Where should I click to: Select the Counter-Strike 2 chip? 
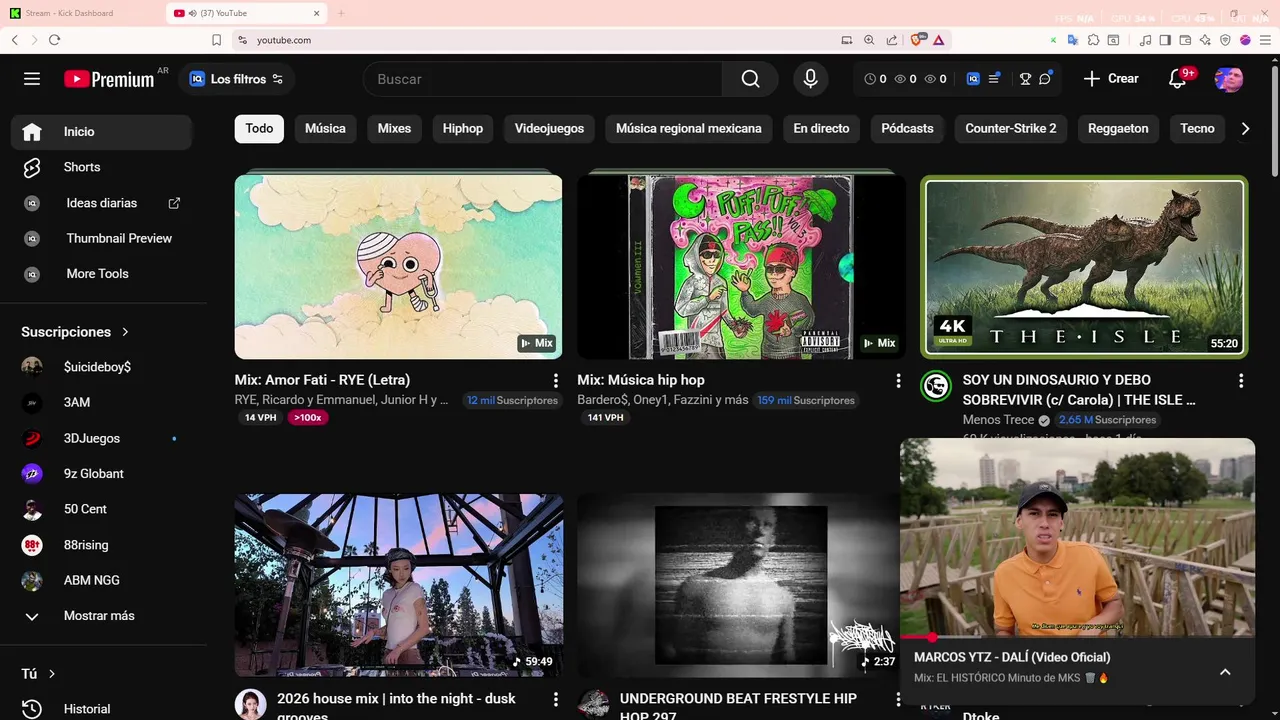(1010, 128)
